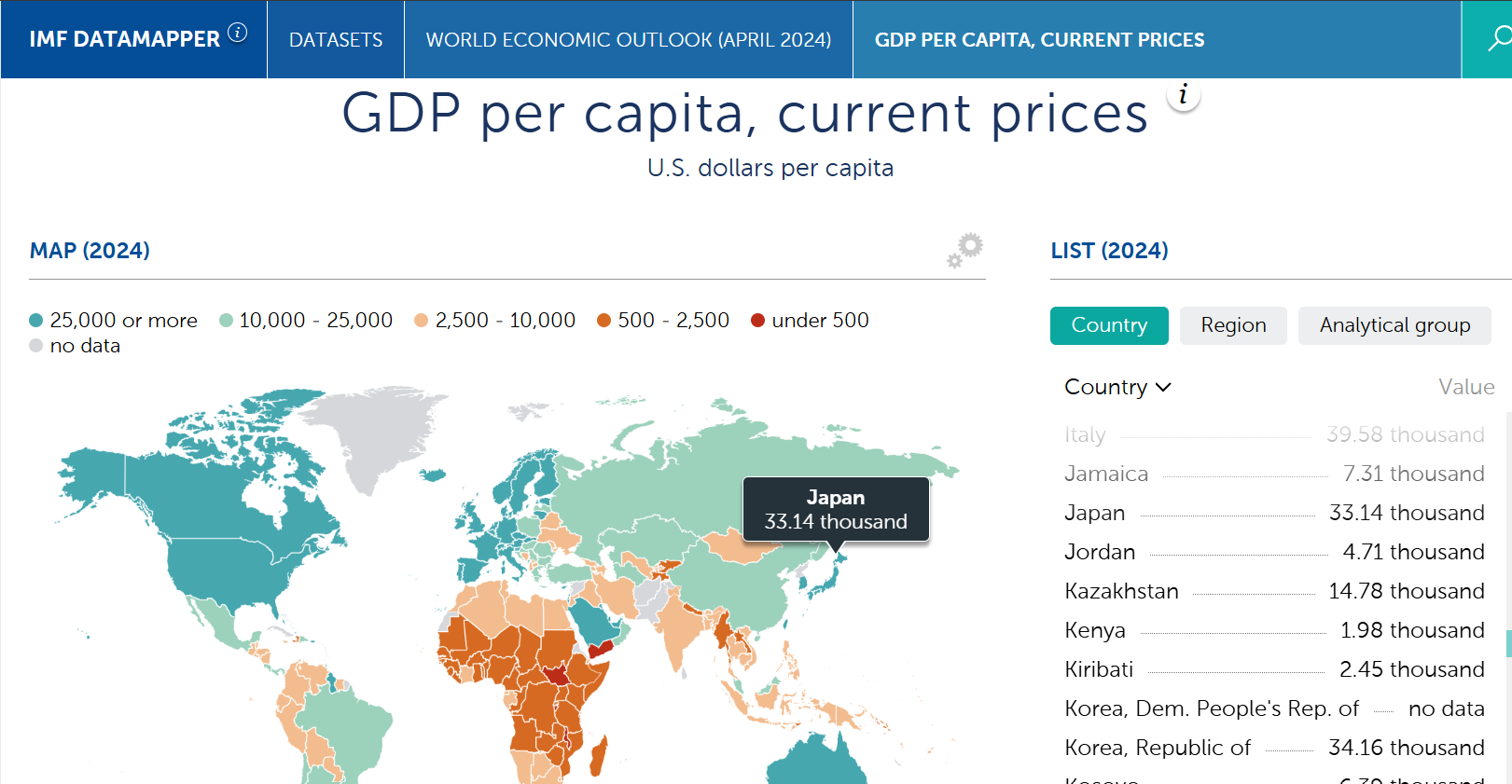The image size is (1512, 784).
Task: Select Kazakhstan in the country list
Action: point(1121,591)
